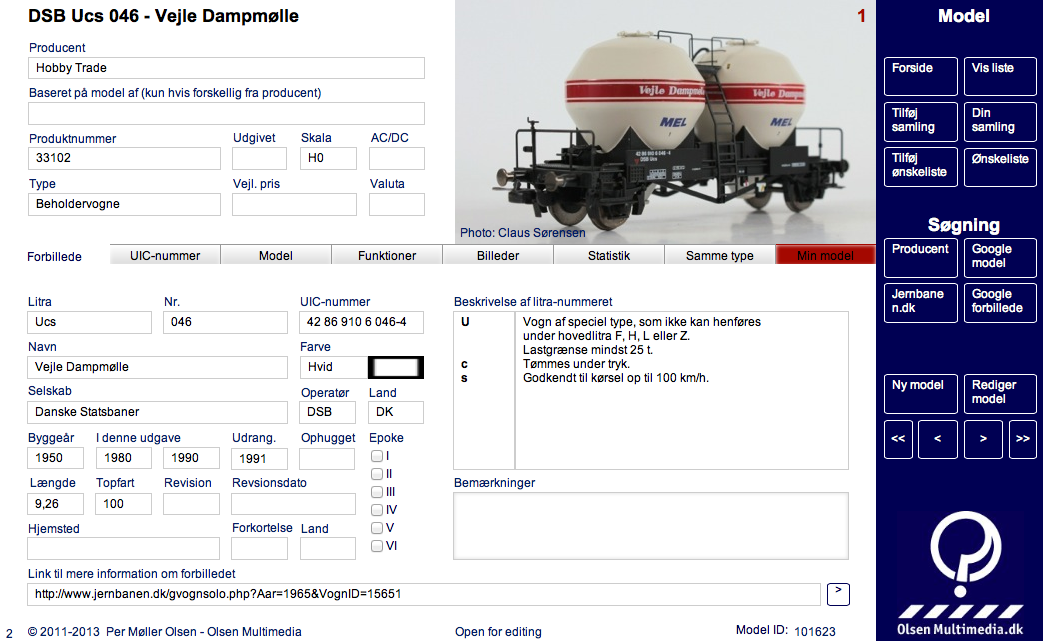1043x641 pixels.
Task: Toggle Epoke III checkbox
Action: pos(377,492)
